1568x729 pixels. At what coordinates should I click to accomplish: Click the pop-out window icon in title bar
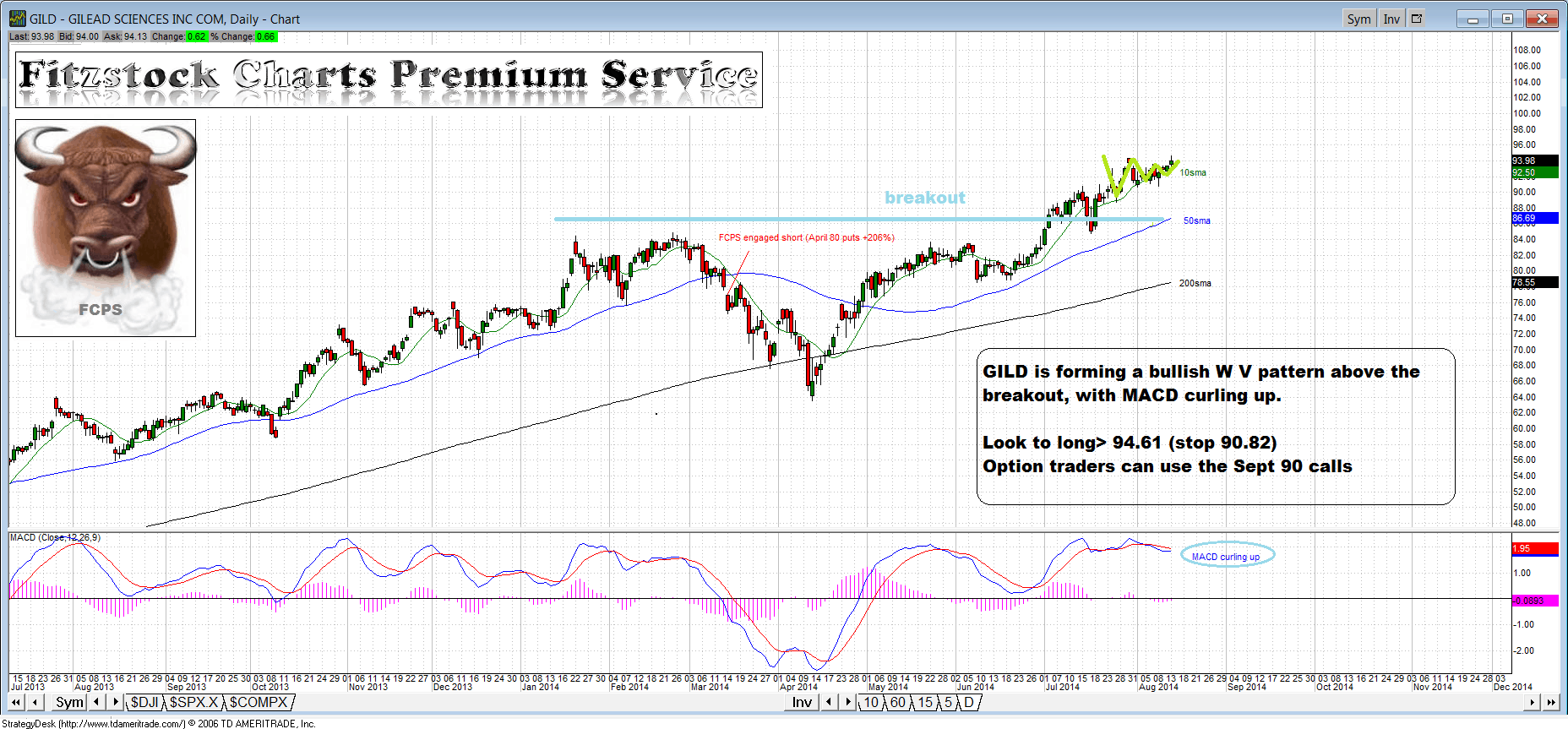pos(1417,19)
